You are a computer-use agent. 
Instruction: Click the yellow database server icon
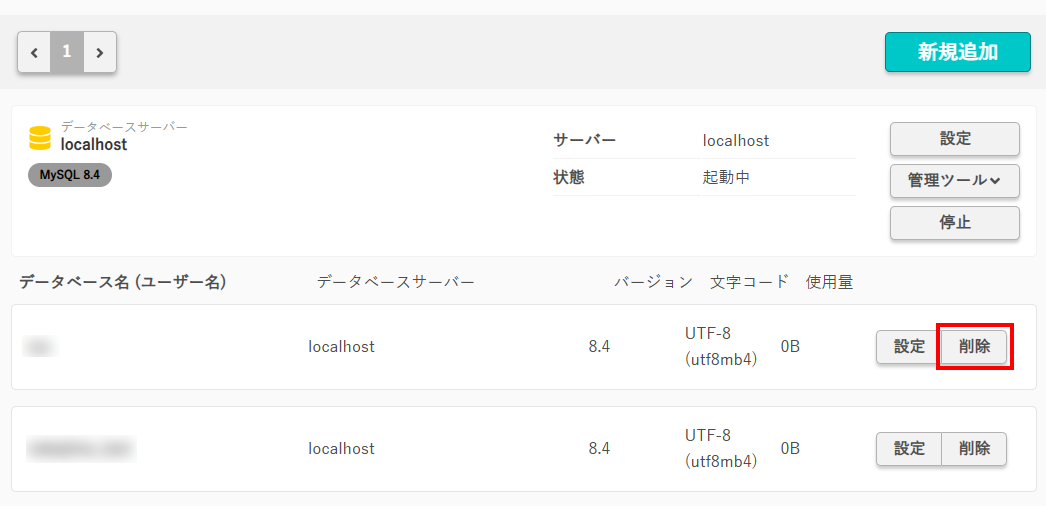click(x=40, y=138)
